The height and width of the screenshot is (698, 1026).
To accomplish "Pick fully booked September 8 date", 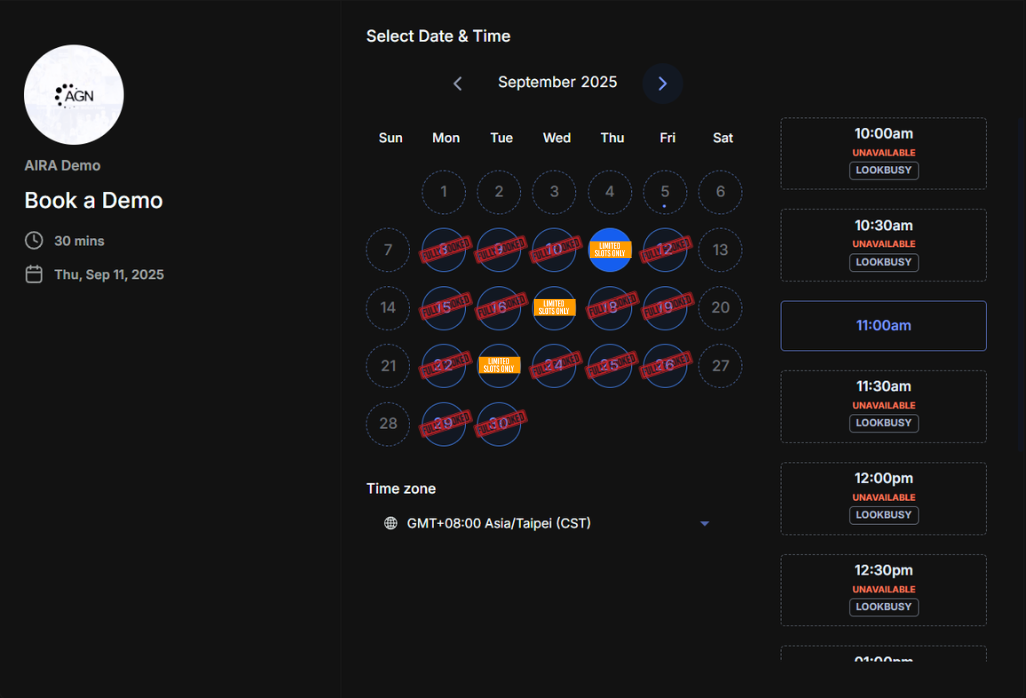I will 444,249.
